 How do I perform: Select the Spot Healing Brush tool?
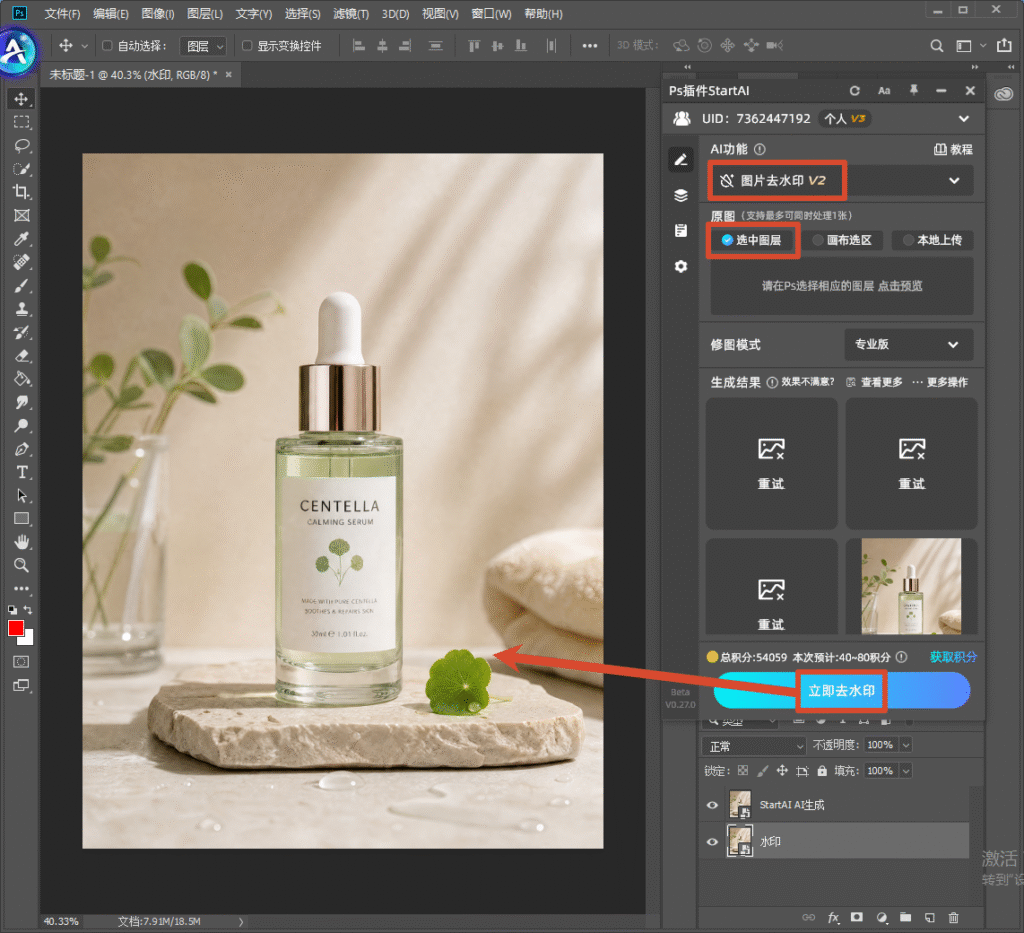[x=22, y=262]
